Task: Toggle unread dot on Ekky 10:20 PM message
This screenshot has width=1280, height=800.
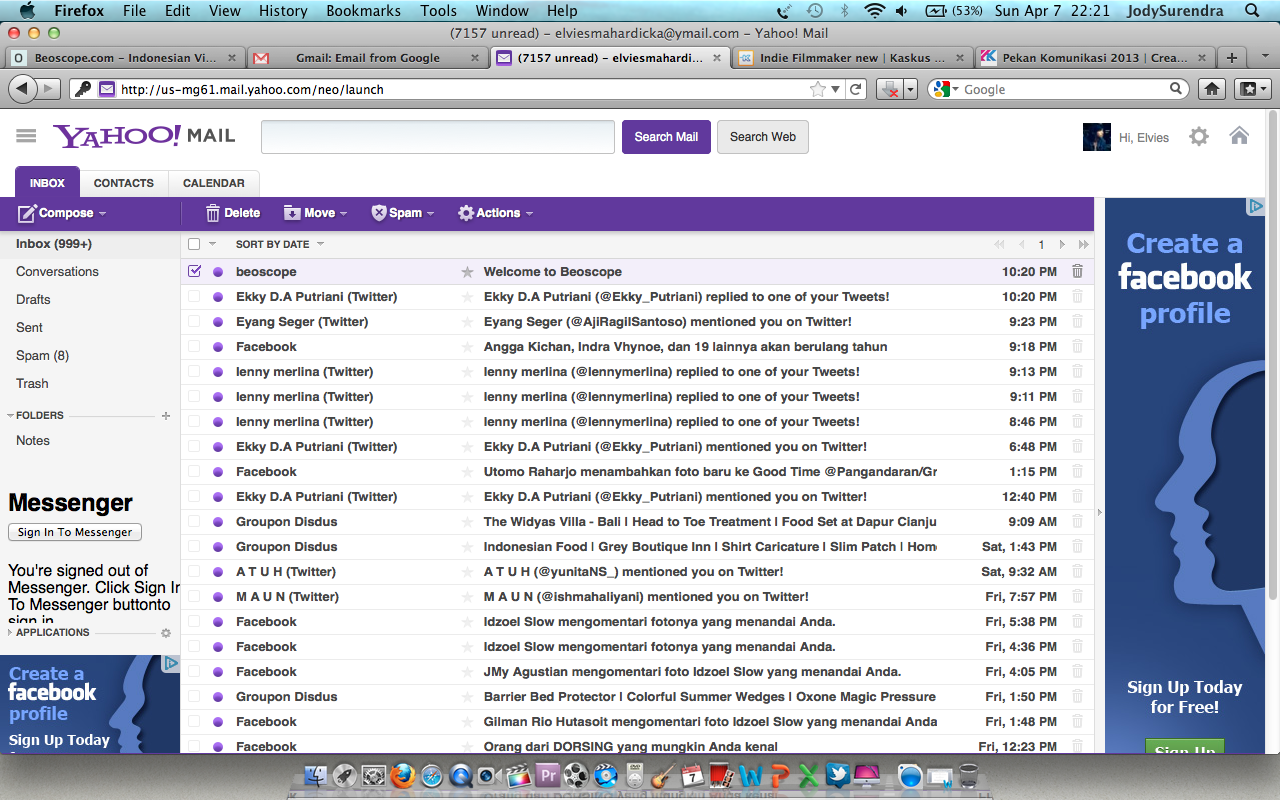Action: [218, 297]
